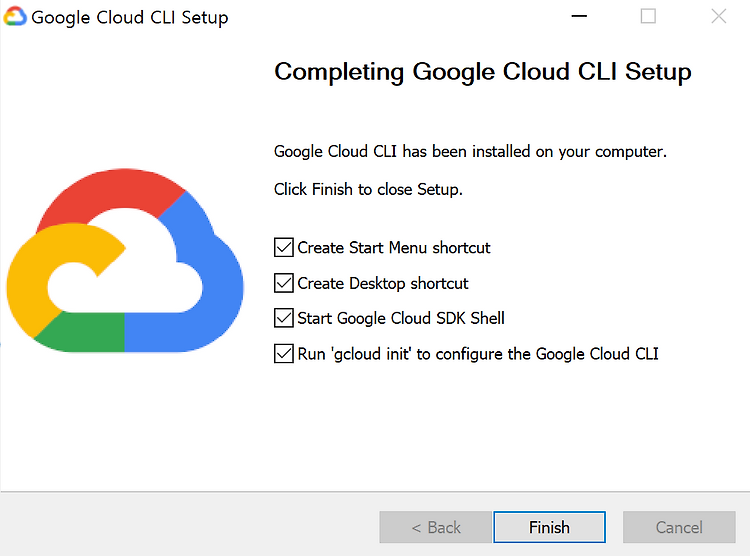
Task: Click the 'has been installed on your computer' text
Action: point(534,152)
